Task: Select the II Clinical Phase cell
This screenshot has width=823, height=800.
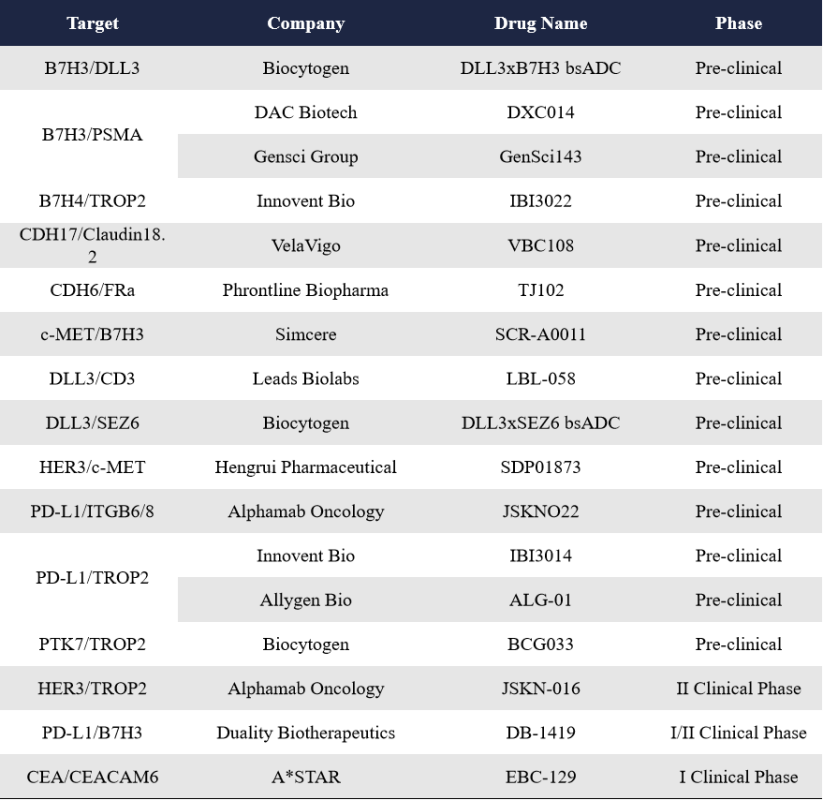Action: [x=738, y=688]
